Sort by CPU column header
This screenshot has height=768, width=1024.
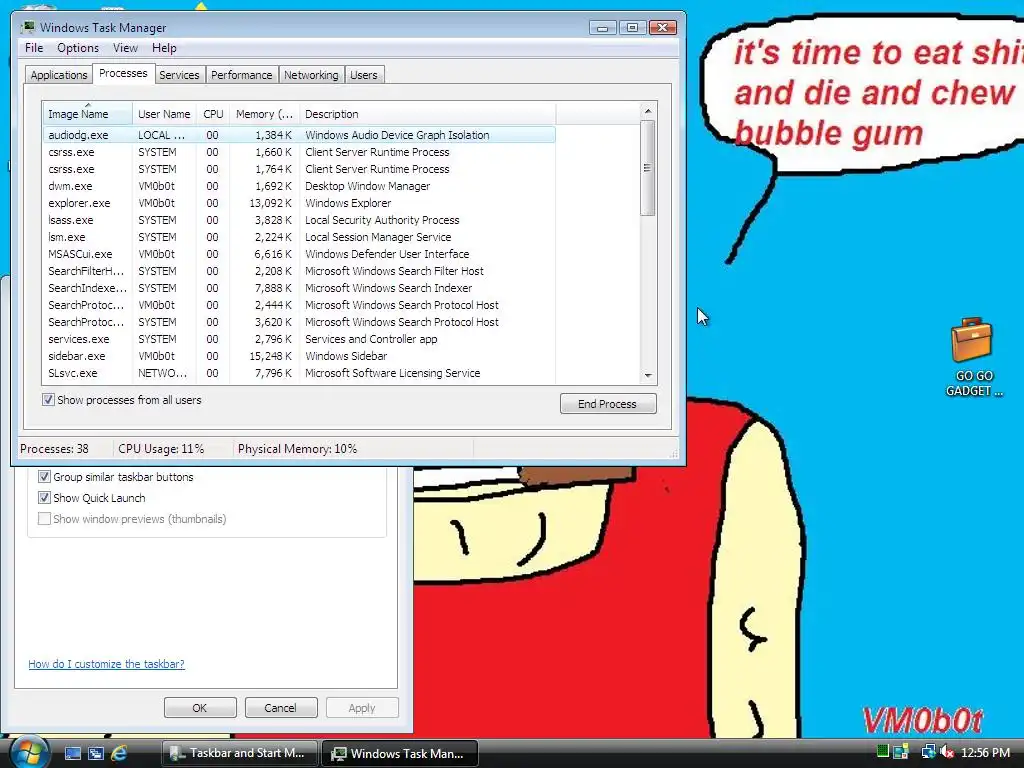213,114
